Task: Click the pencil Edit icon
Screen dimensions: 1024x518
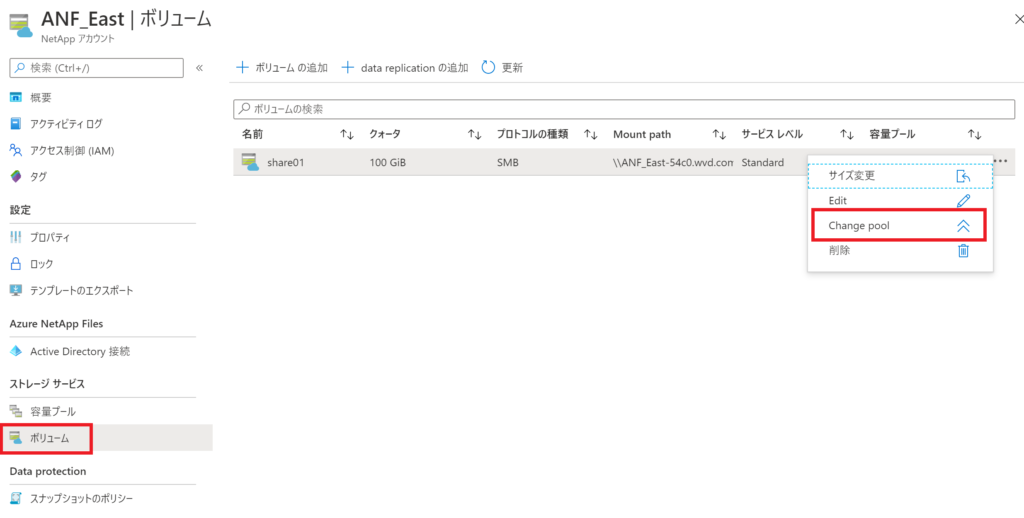Action: coord(963,201)
